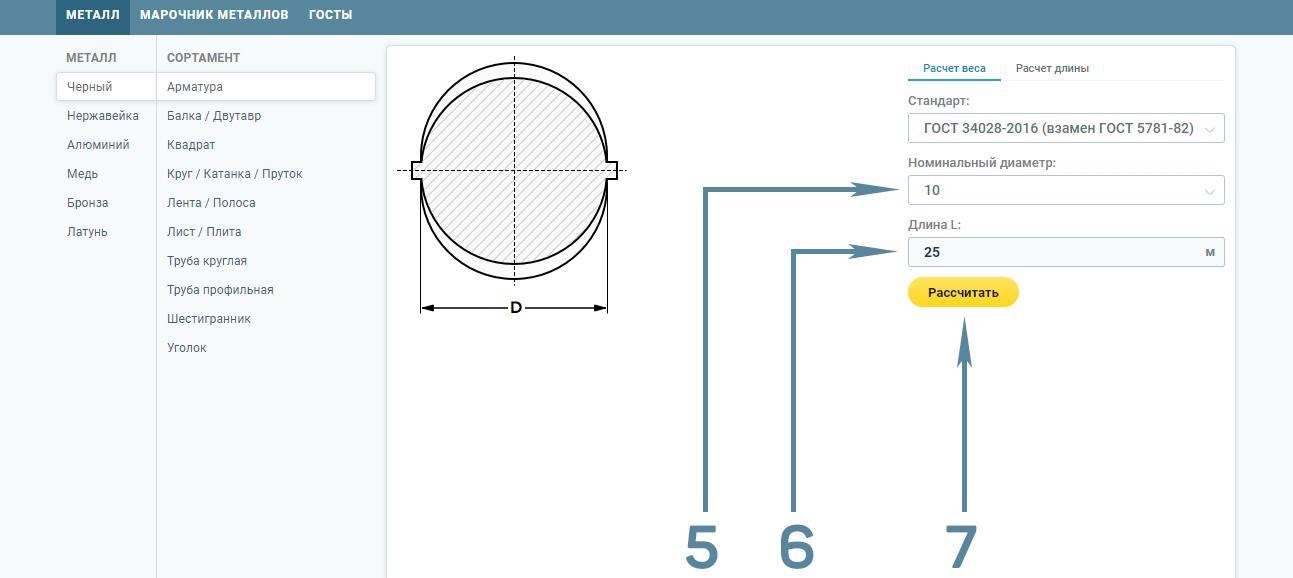Open МАРОЧНИК МЕТАЛЛОВ in the top navigation
The image size is (1293, 578).
tap(214, 15)
